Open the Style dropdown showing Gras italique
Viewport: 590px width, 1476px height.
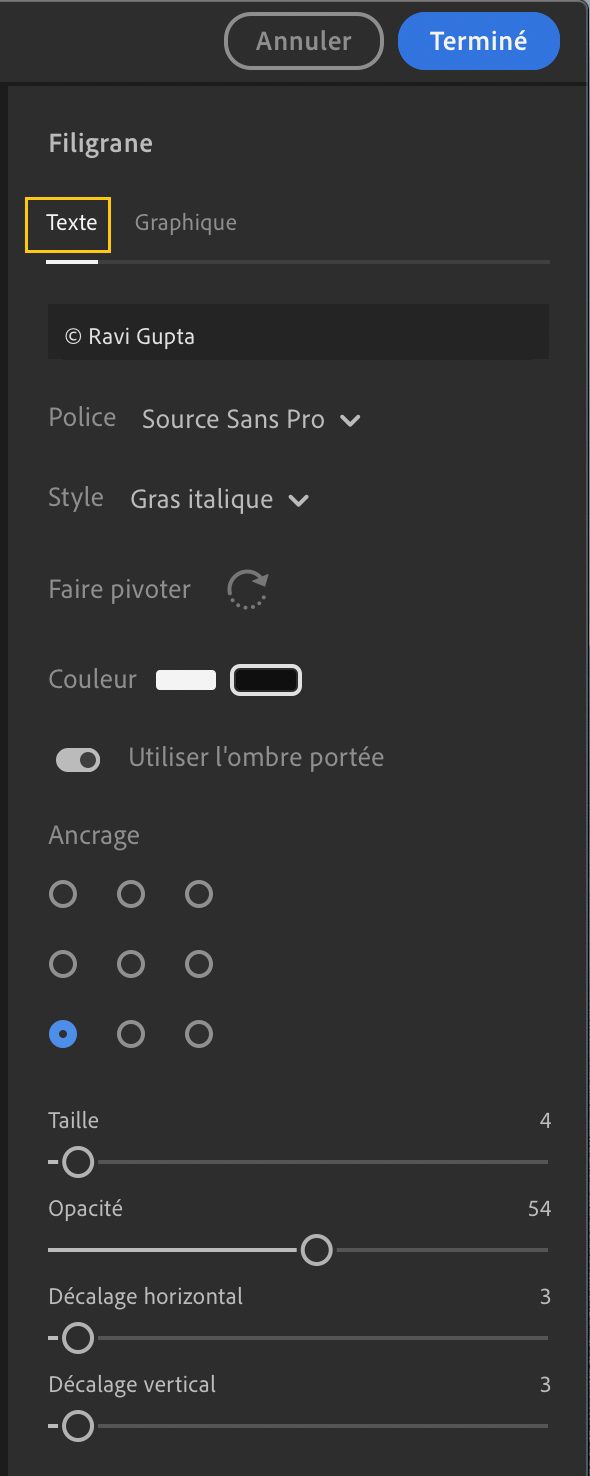pyautogui.click(x=218, y=499)
